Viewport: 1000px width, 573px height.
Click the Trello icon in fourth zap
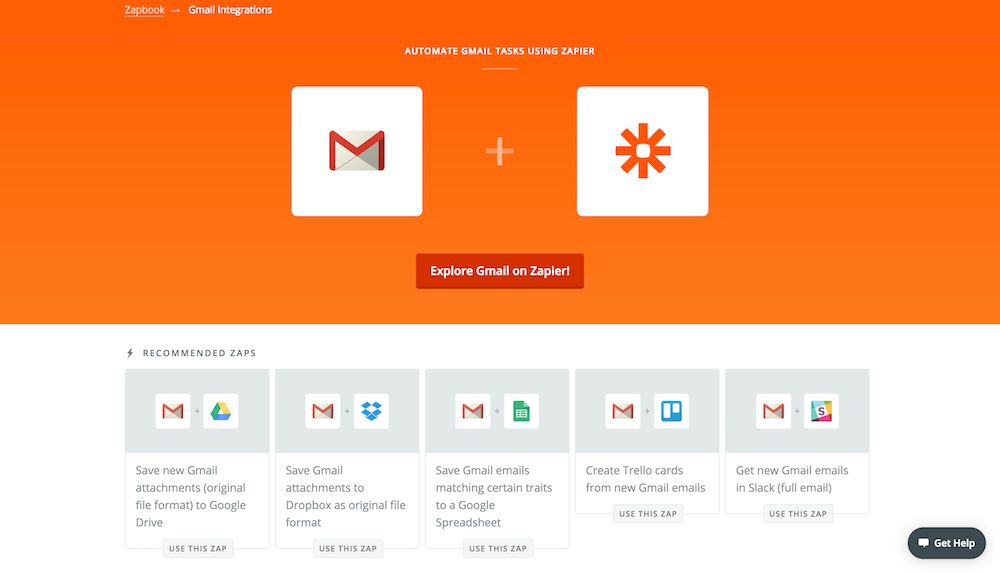tap(671, 411)
